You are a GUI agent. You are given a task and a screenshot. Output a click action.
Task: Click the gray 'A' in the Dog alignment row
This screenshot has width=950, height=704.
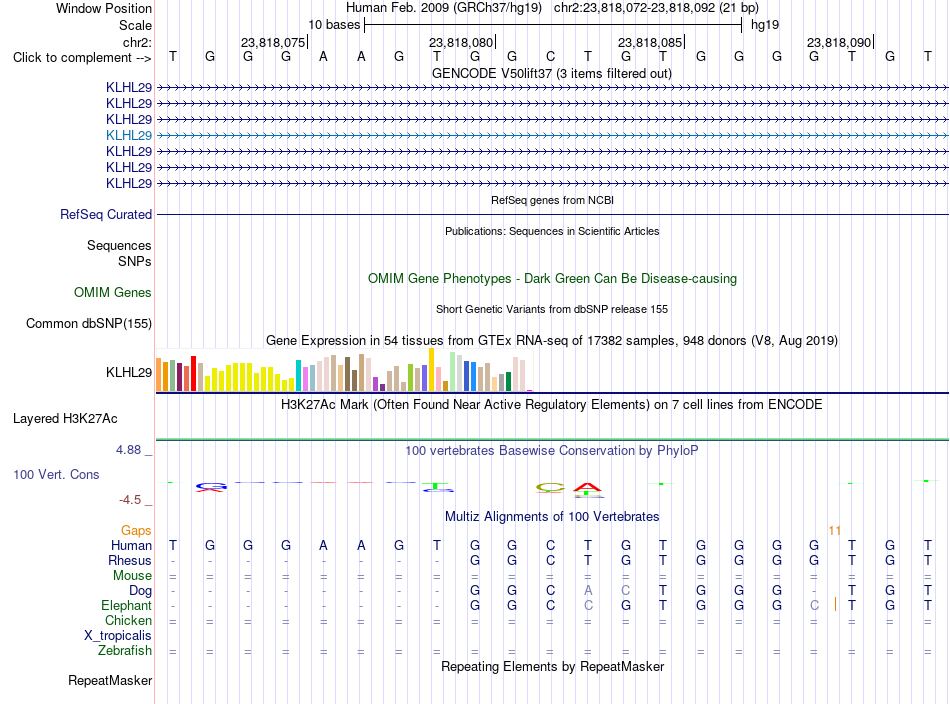pyautogui.click(x=588, y=590)
